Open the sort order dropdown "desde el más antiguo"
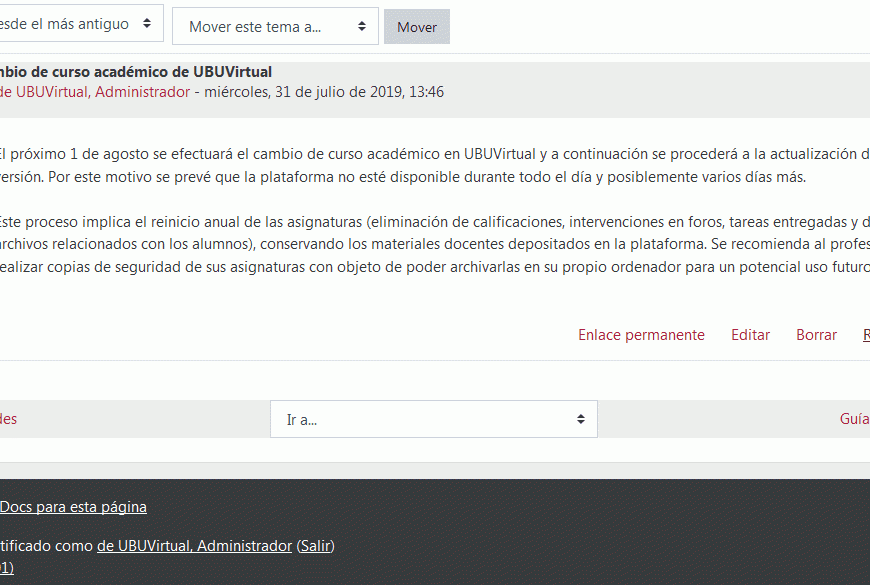Image resolution: width=870 pixels, height=585 pixels. (81, 23)
